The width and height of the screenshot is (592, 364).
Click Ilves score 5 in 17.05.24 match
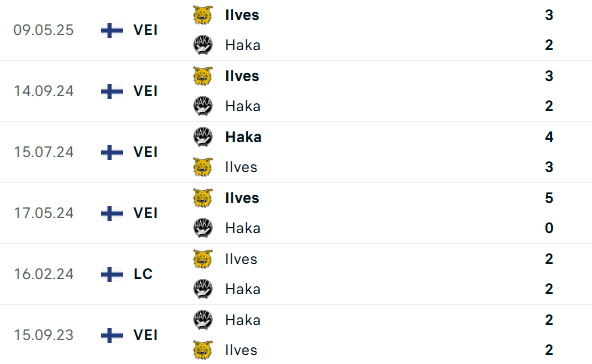tap(549, 198)
